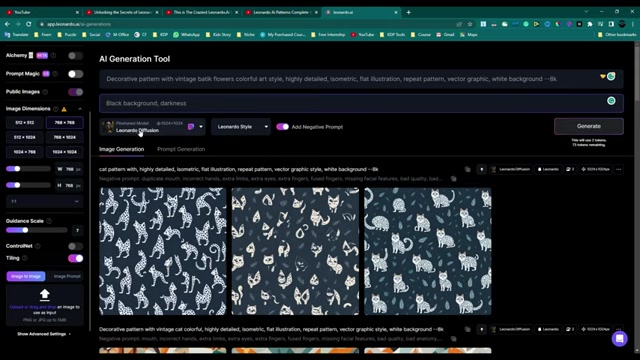The height and width of the screenshot is (360, 640).
Task: Click the Tiling info icon
Action: (x=25, y=258)
